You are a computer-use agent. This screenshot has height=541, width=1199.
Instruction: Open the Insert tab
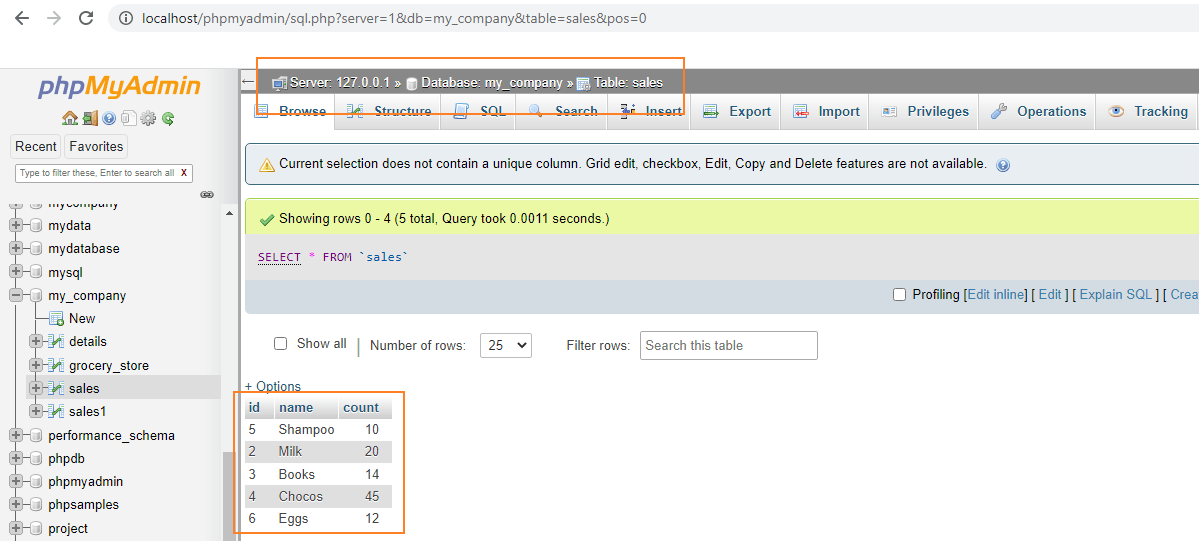coord(651,112)
